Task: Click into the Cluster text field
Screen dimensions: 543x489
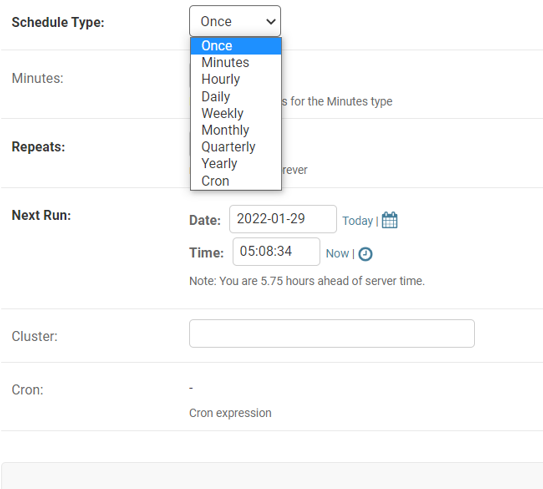Action: (x=331, y=334)
